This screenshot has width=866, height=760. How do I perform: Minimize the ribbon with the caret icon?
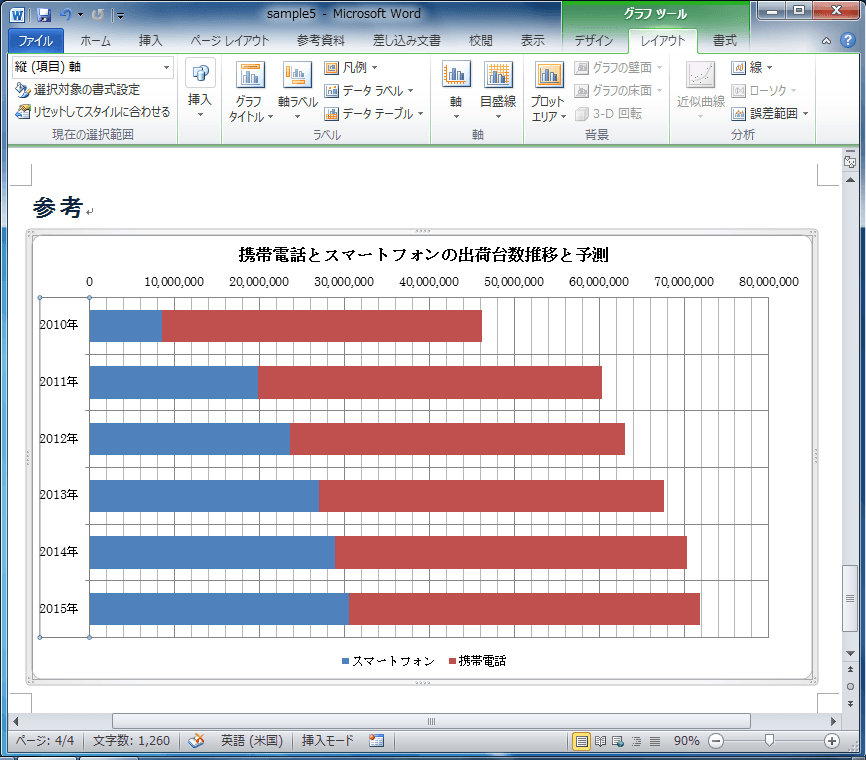pos(826,40)
